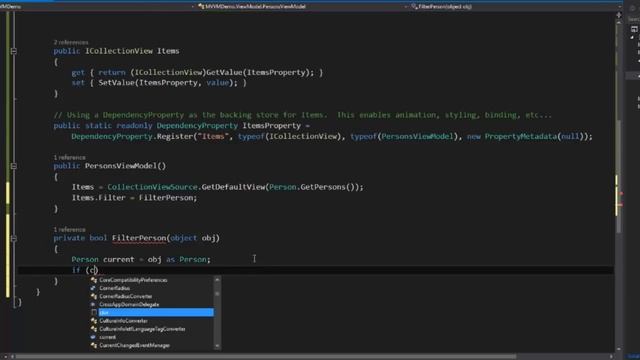The image size is (640, 360).
Task: Click the '1 reference' CodeLens above FilterPerson
Action: [x=69, y=230]
